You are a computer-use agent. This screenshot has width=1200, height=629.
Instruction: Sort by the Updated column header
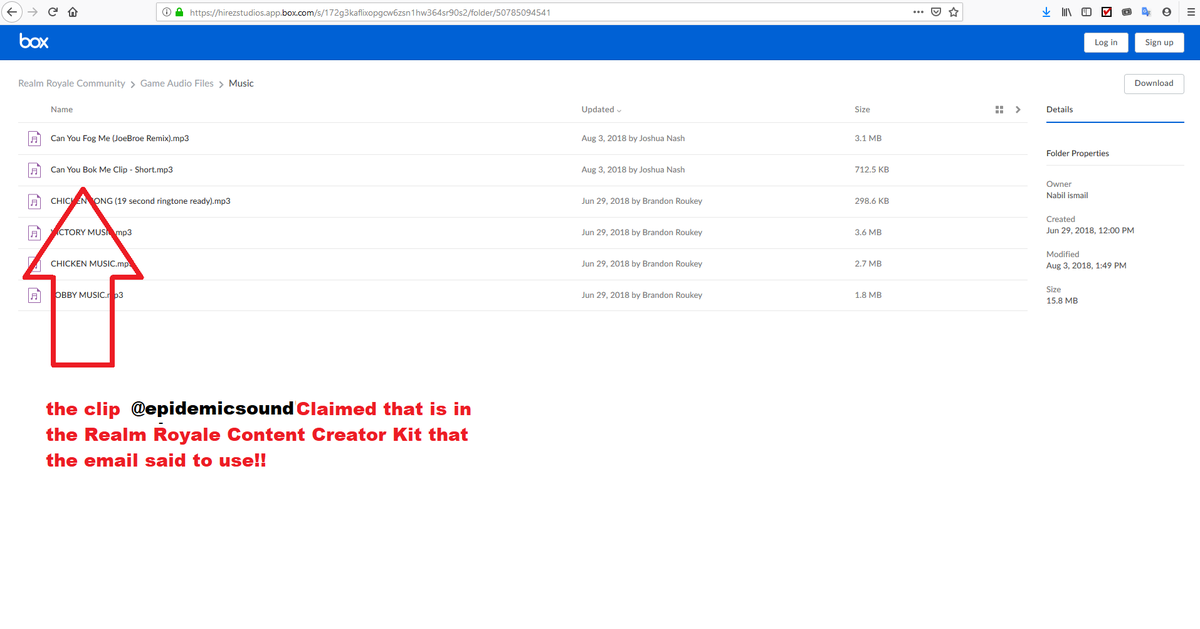(x=601, y=110)
